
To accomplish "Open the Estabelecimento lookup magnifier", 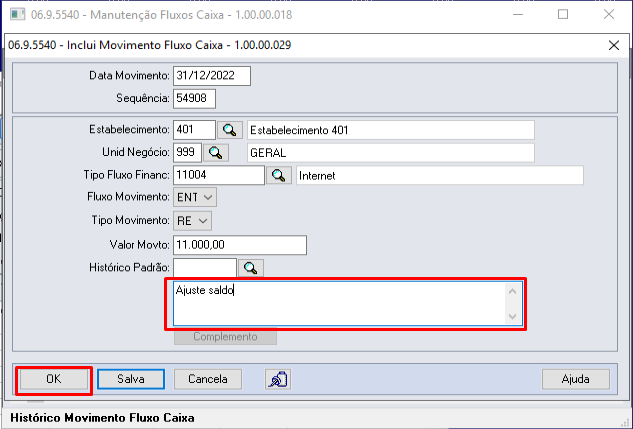I will pos(230,130).
